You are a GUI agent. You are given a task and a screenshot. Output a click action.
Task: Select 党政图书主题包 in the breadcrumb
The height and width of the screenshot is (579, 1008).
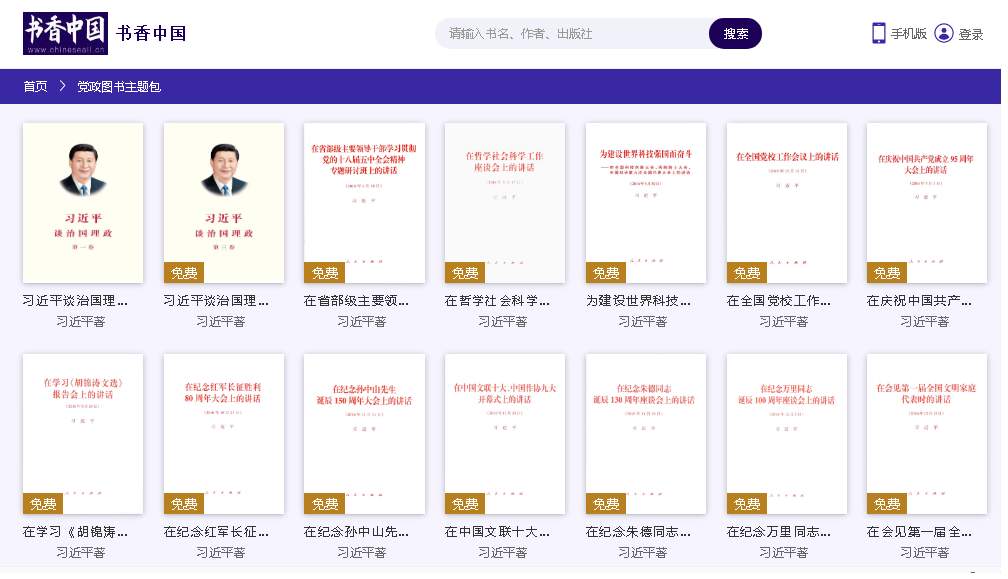(119, 87)
